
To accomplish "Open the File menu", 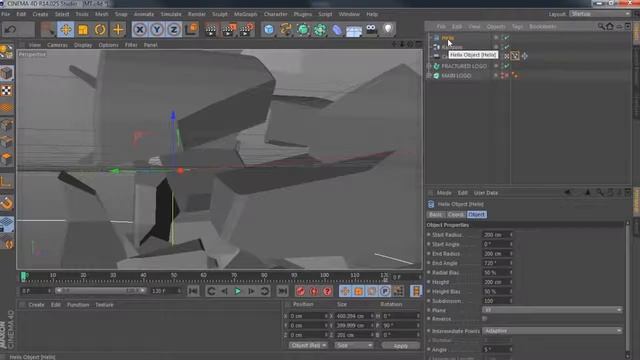I will tap(5, 14).
